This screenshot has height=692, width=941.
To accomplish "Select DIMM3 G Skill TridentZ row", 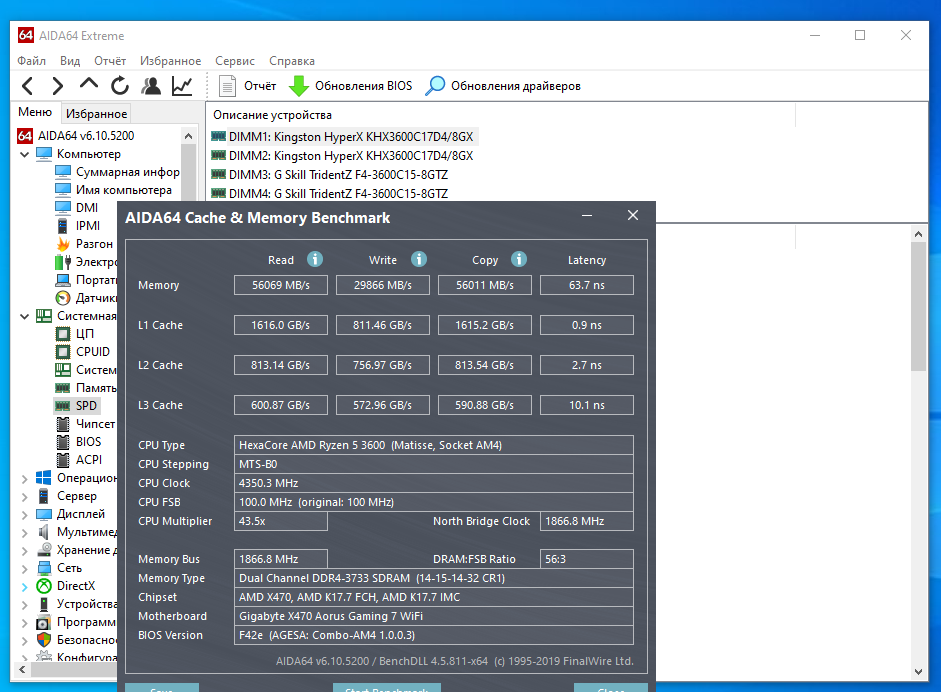I will (x=330, y=175).
